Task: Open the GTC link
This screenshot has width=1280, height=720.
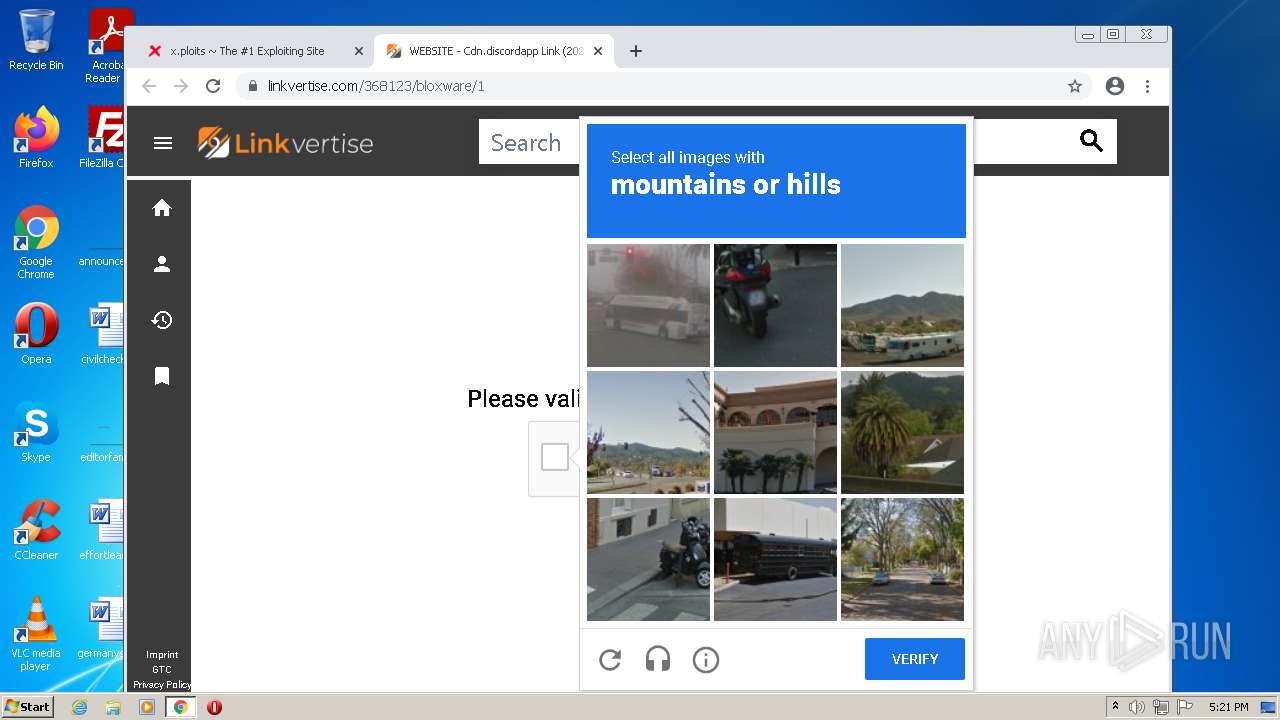Action: pos(162,670)
